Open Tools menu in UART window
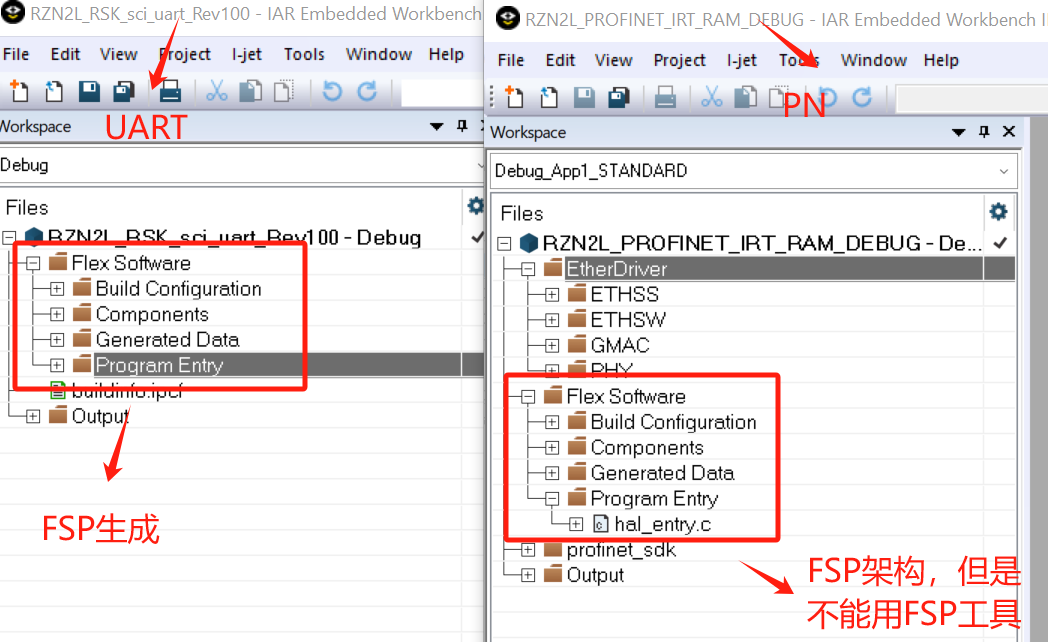This screenshot has height=642, width=1048. (304, 54)
